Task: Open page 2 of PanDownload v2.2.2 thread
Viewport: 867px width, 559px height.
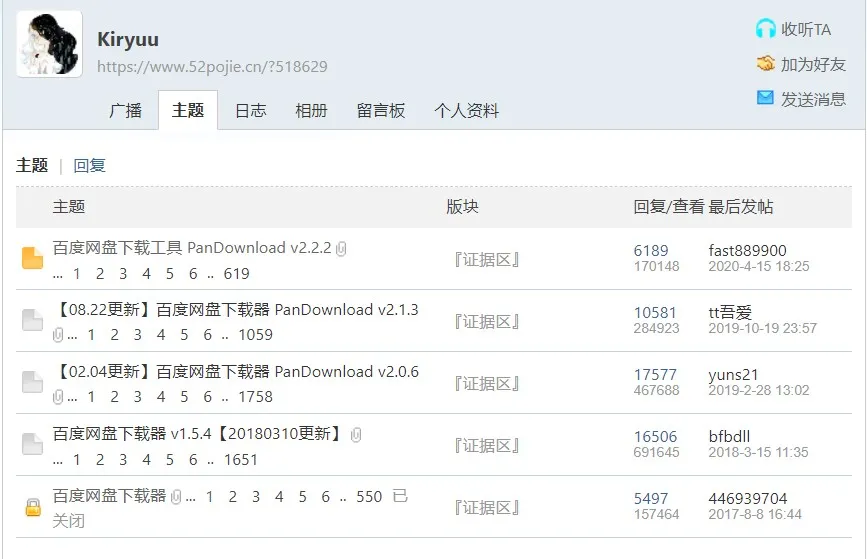Action: [x=100, y=274]
